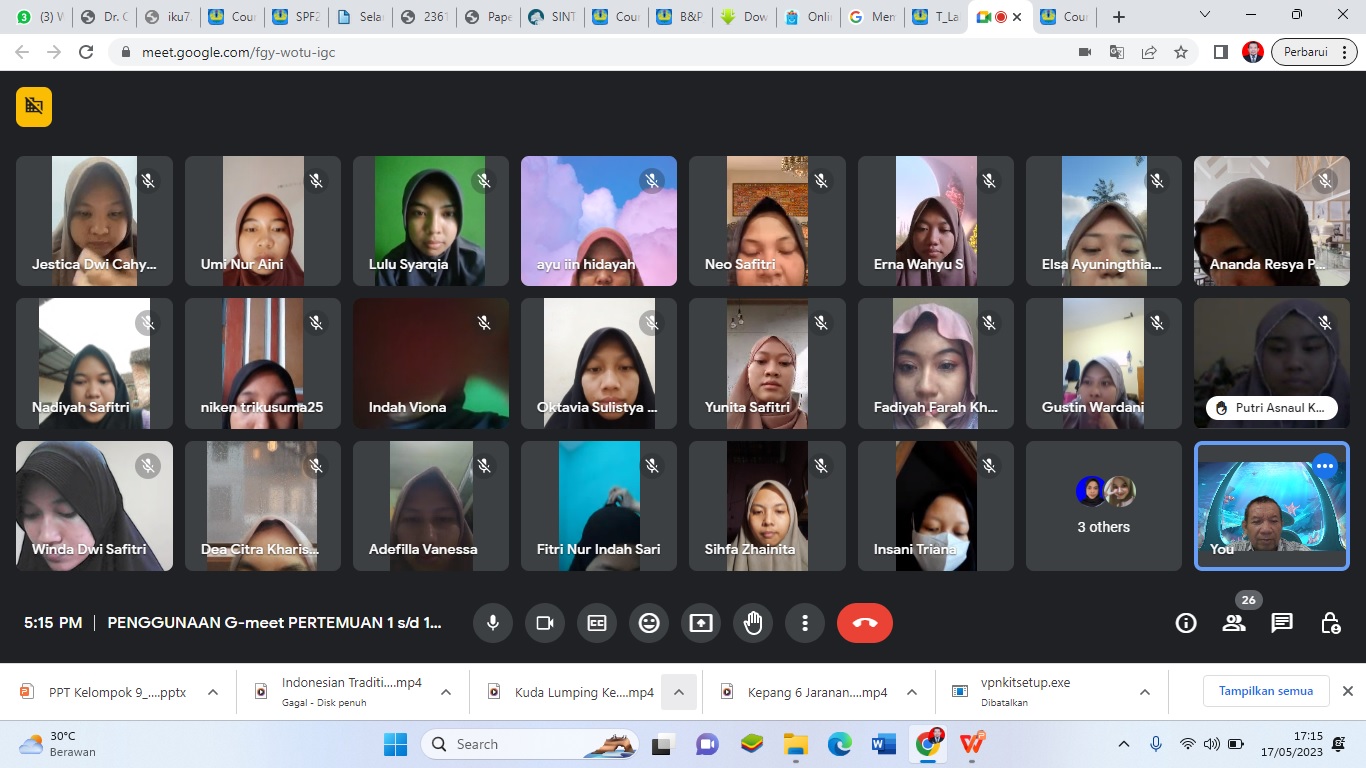Image resolution: width=1366 pixels, height=768 pixels.
Task: Toggle closed captions button
Action: (597, 623)
